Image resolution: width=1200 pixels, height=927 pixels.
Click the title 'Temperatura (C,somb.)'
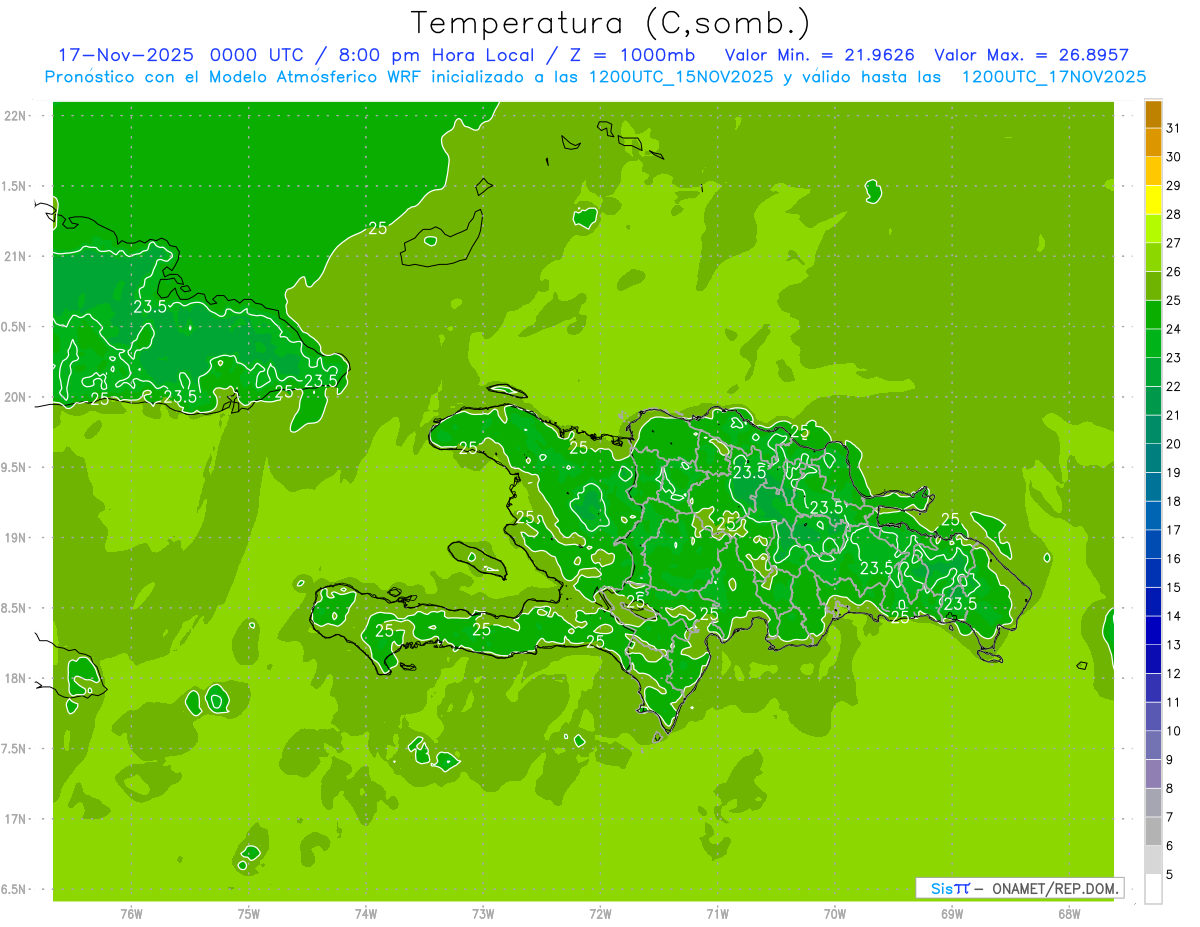[611, 23]
